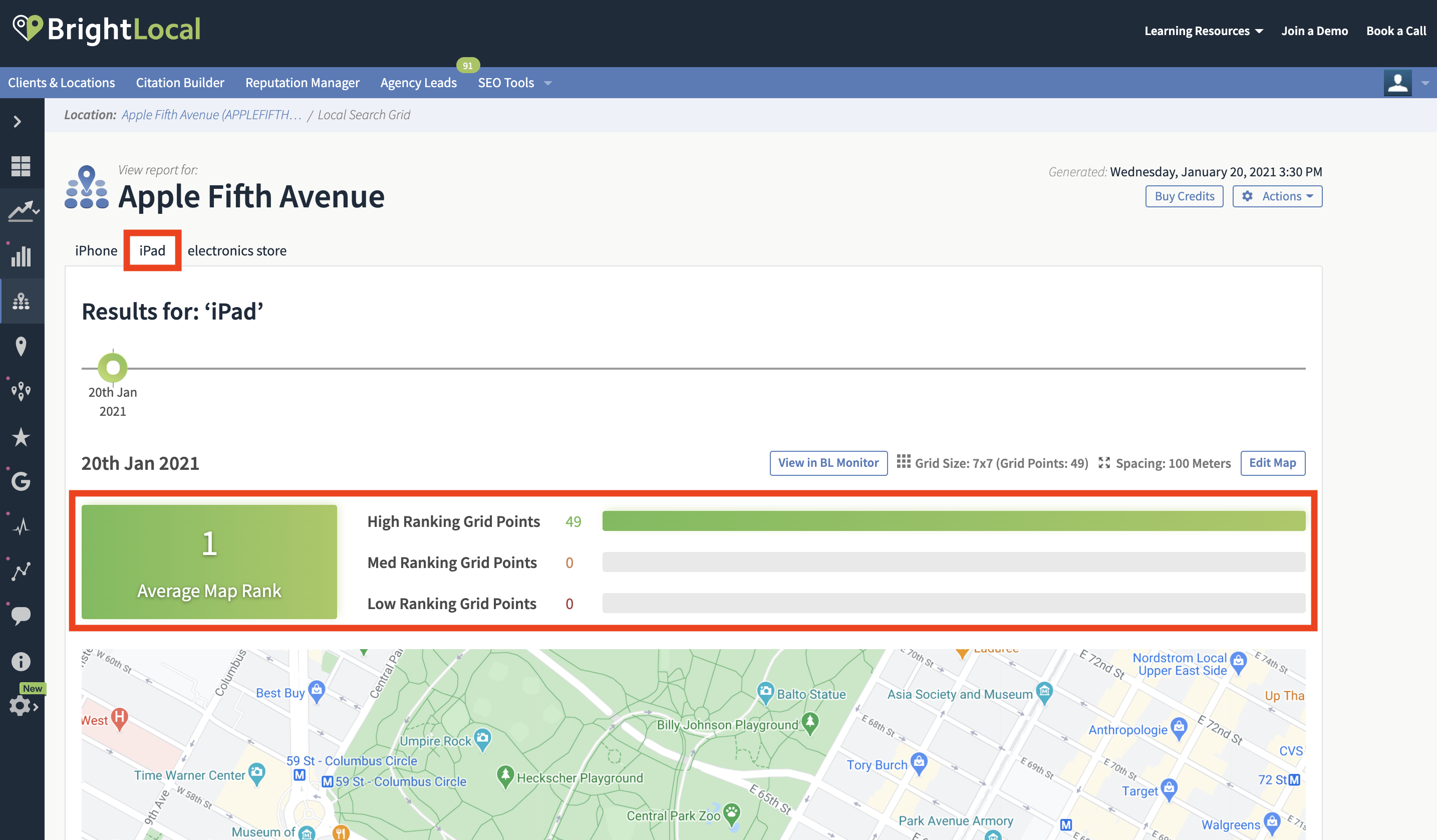Click the Heckscher Playground map marker
The height and width of the screenshot is (840, 1437).
point(505,777)
